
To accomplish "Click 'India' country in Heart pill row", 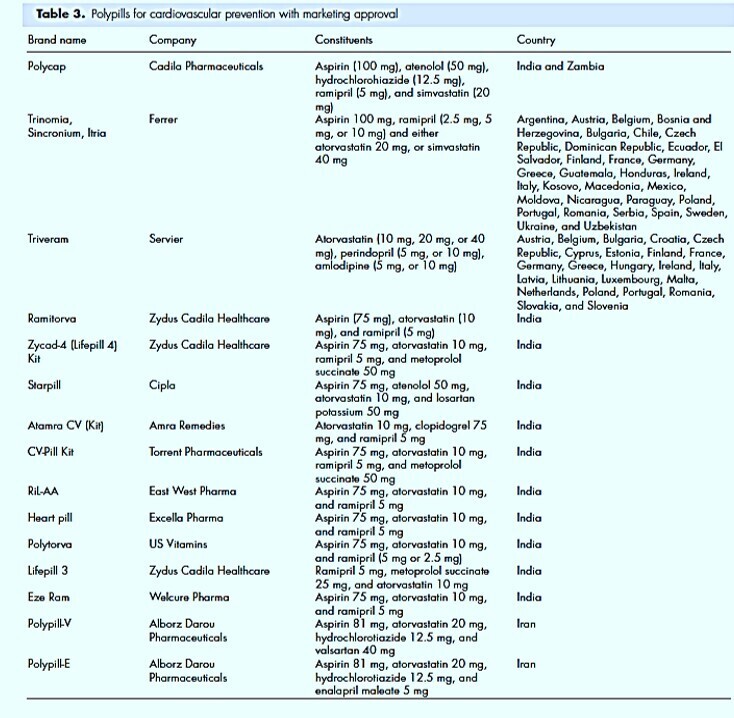I will coord(529,518).
